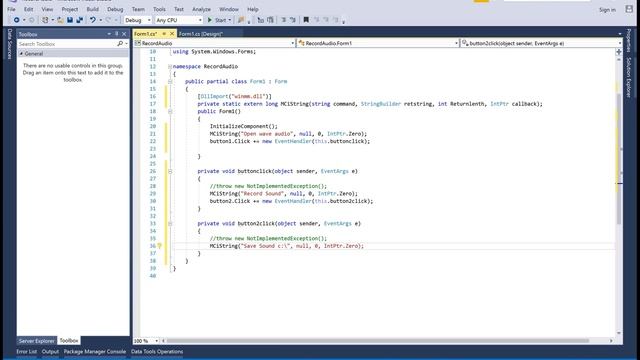The height and width of the screenshot is (360, 640).
Task: Click the Toolbox search magnifier icon
Action: [120, 44]
